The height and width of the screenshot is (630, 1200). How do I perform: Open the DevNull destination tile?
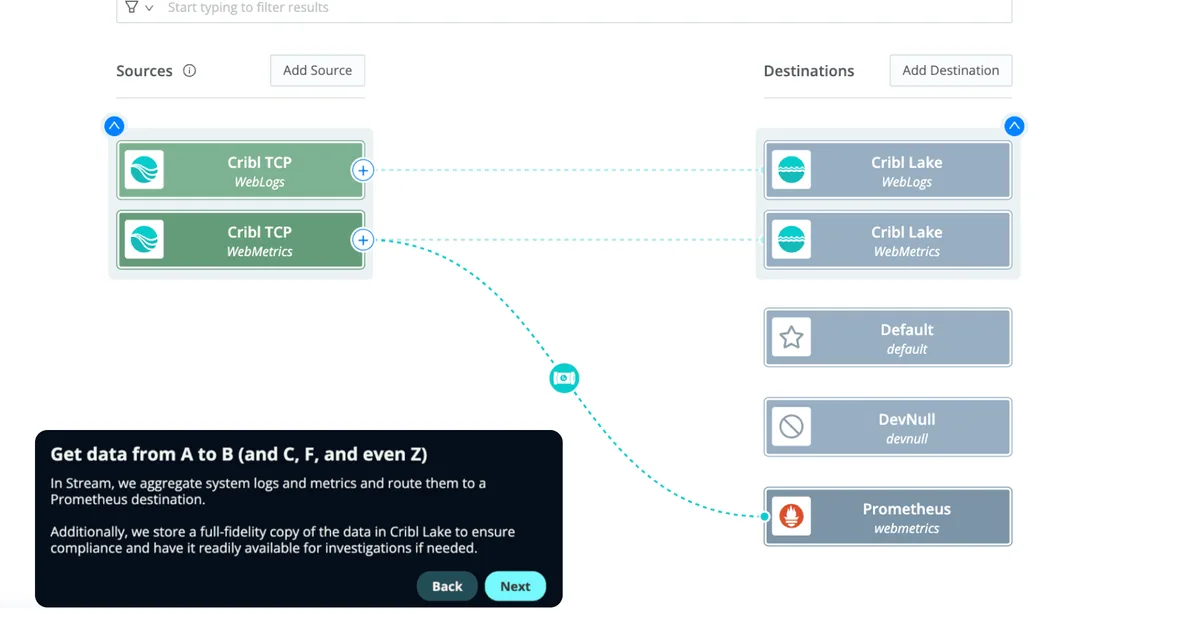pyautogui.click(x=888, y=427)
